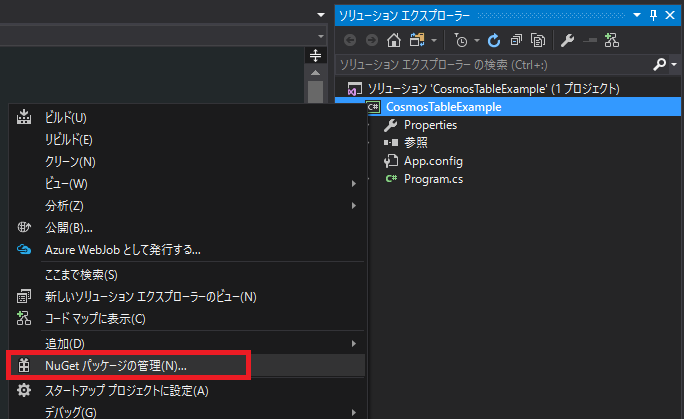
Task: Open the editor navigation bar dropdown arrow
Action: tap(321, 36)
